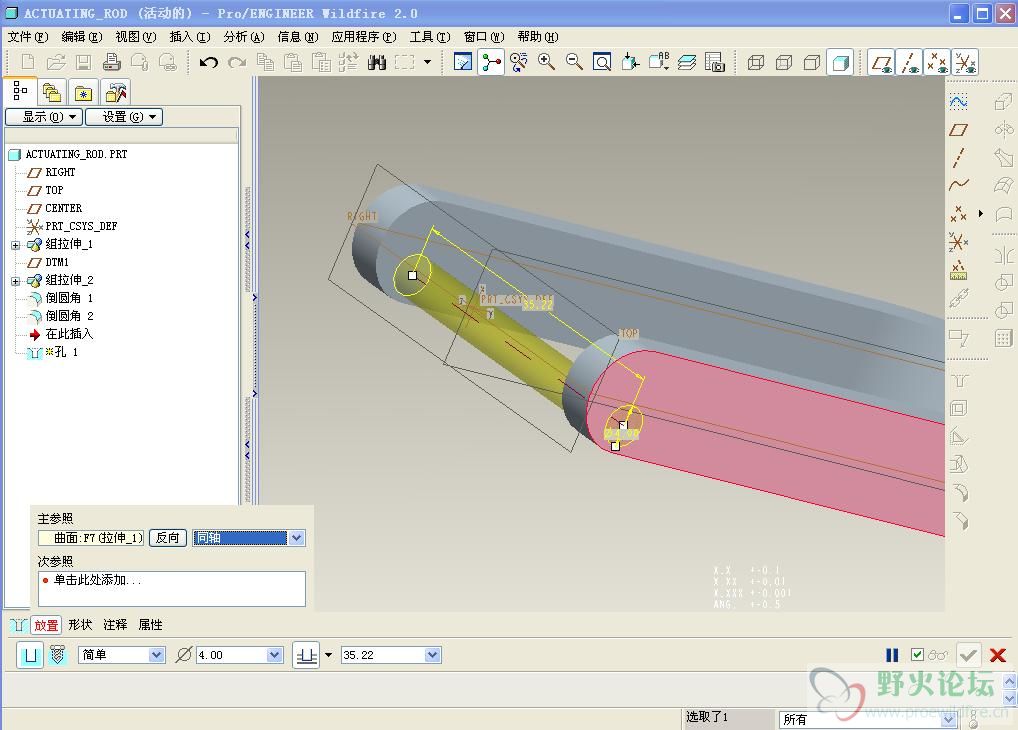Toggle the preview checkbox in dashboard
Screen dimensions: 1018x730
click(x=917, y=655)
